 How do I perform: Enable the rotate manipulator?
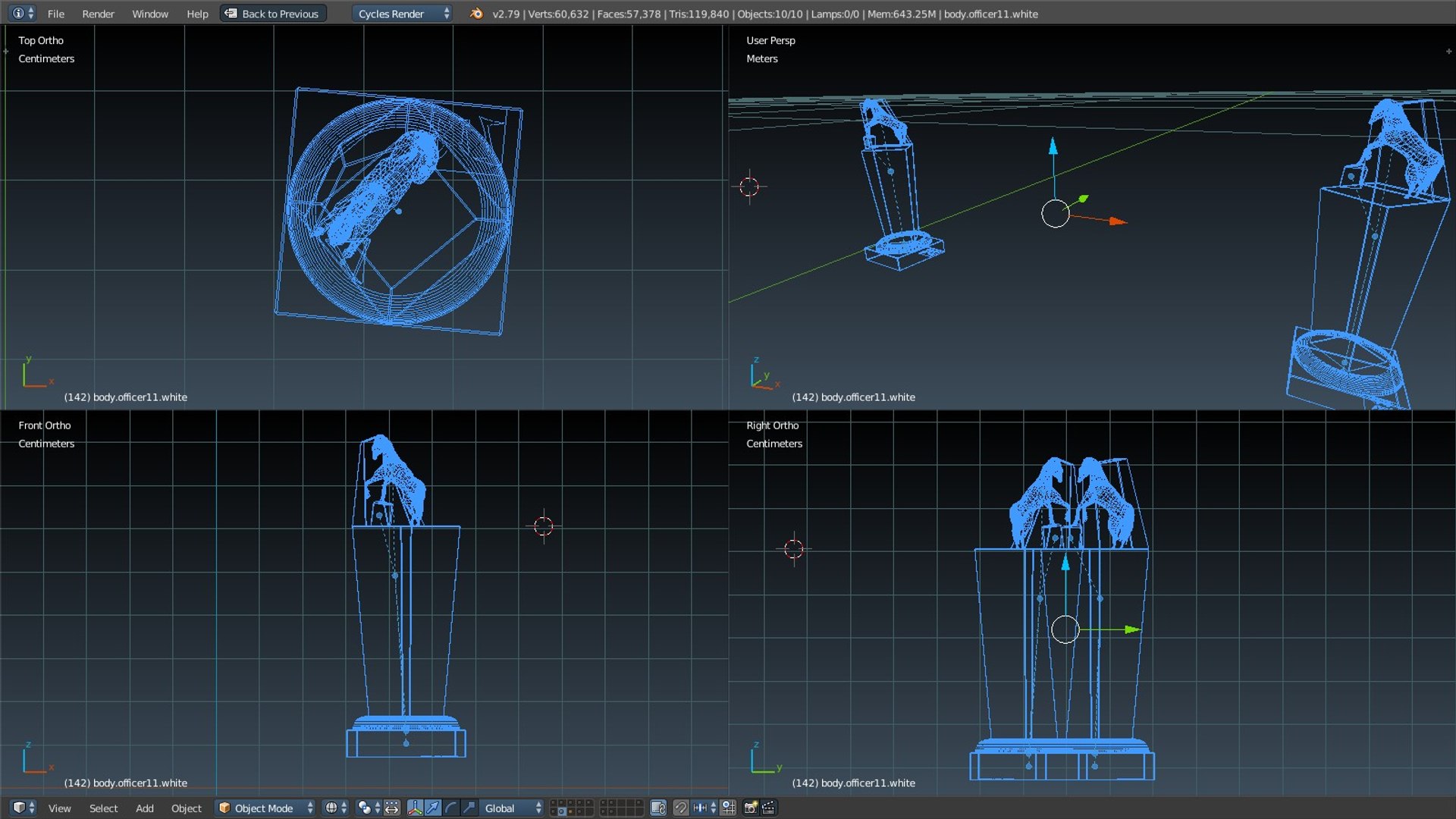(451, 808)
